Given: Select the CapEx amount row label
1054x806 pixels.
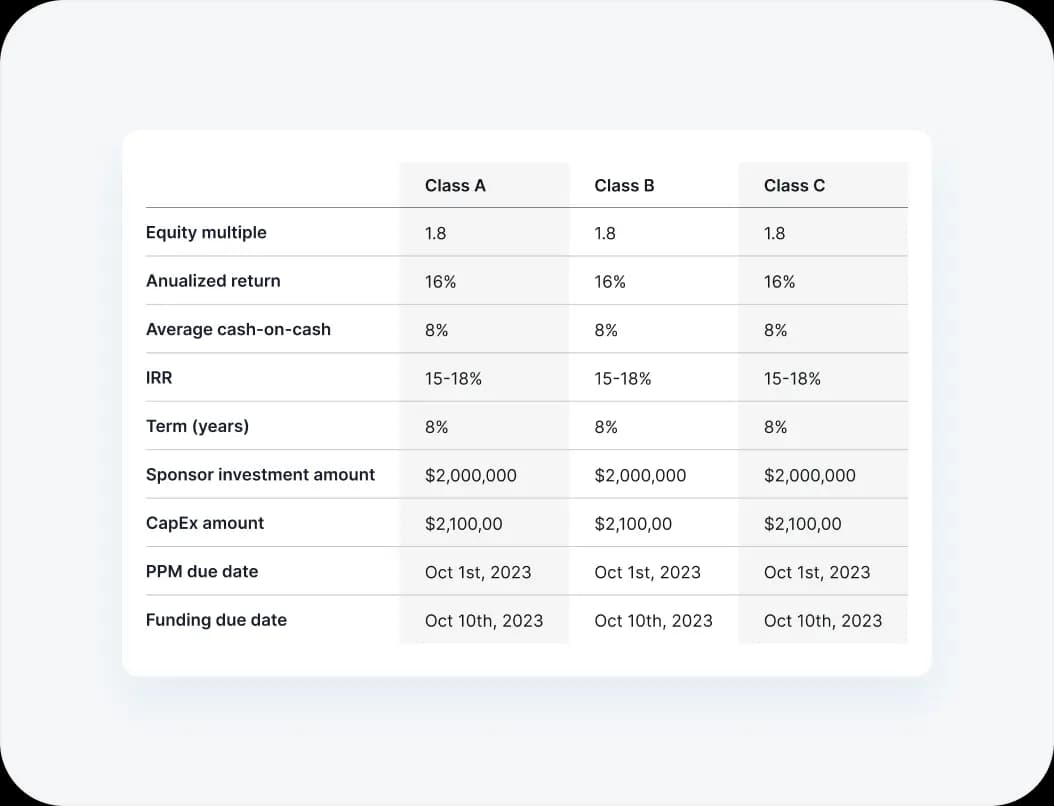Looking at the screenshot, I should (205, 523).
